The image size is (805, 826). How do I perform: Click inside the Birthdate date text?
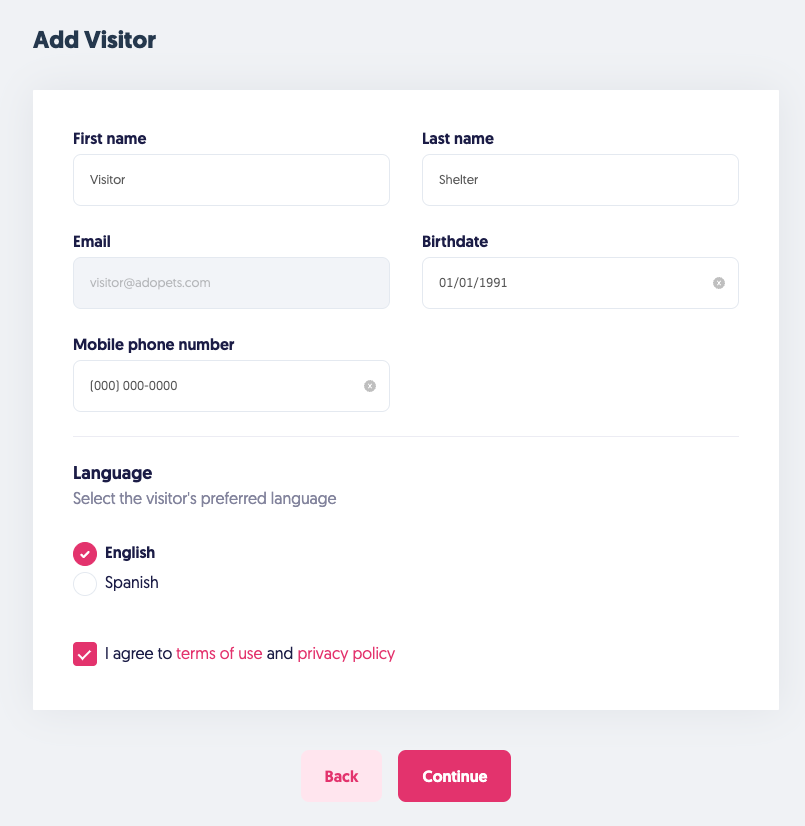tap(474, 283)
